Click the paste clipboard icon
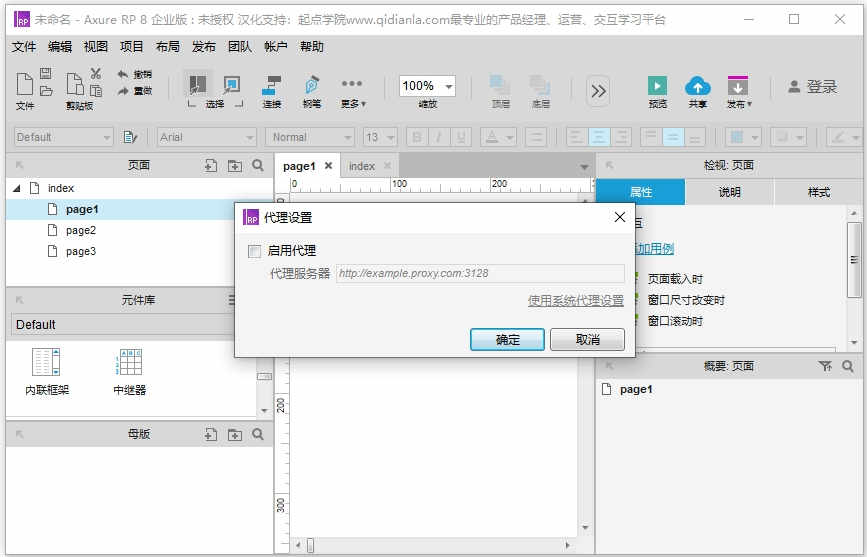Screen dimensions: 867x557 [96, 90]
